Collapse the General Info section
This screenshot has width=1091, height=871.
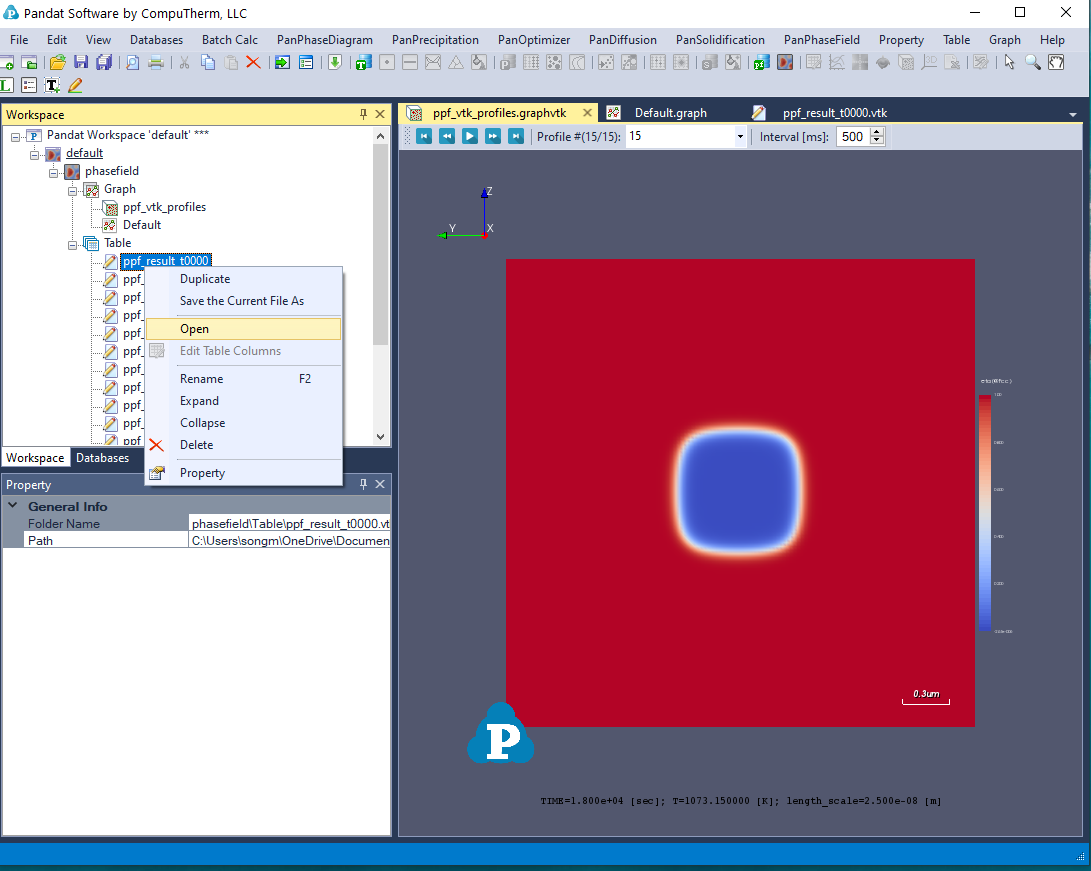(12, 506)
